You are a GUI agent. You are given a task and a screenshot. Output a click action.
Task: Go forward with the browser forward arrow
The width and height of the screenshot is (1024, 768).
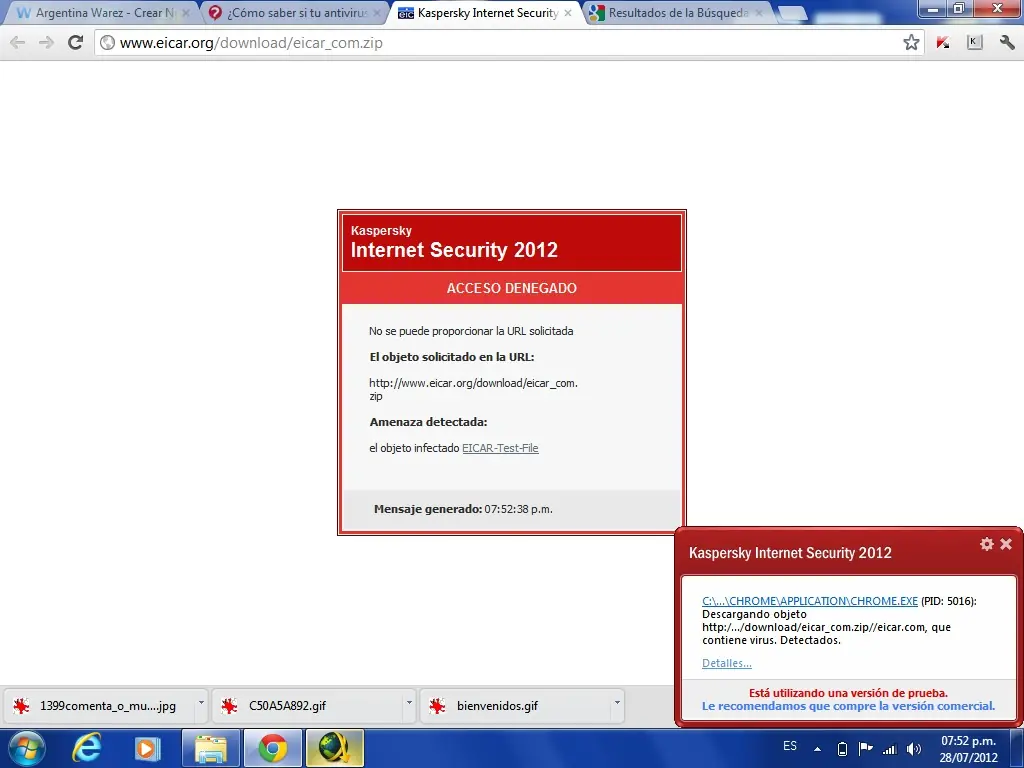(46, 43)
